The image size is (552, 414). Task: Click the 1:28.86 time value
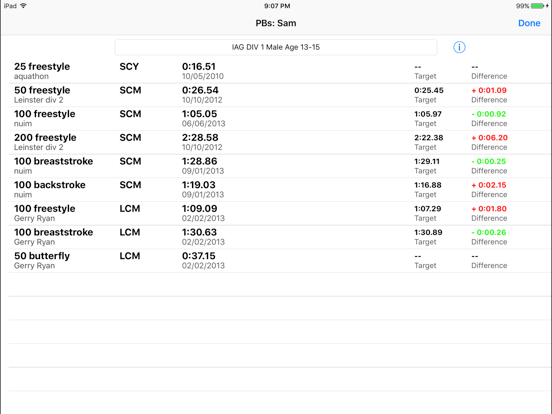[x=199, y=161]
